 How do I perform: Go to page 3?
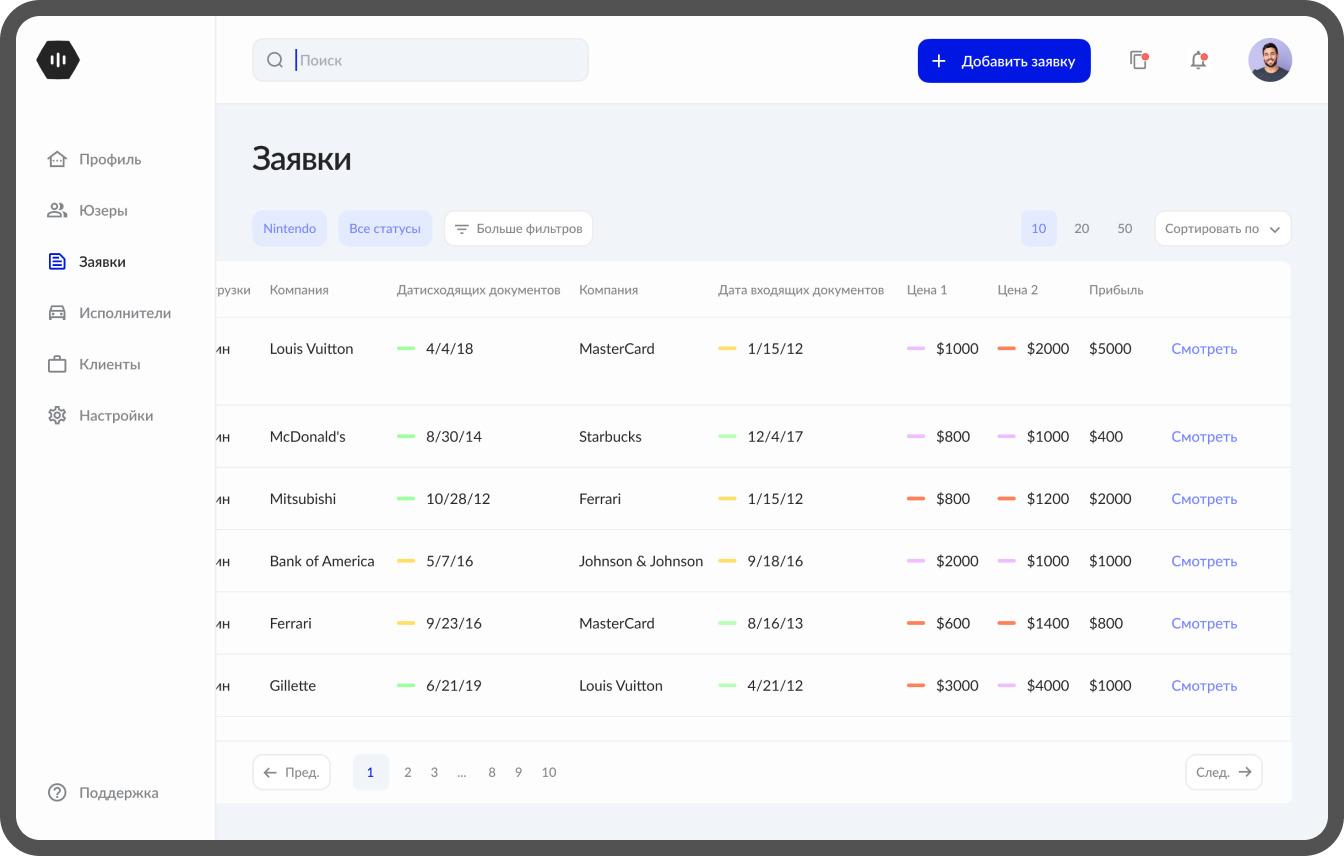pyautogui.click(x=434, y=772)
